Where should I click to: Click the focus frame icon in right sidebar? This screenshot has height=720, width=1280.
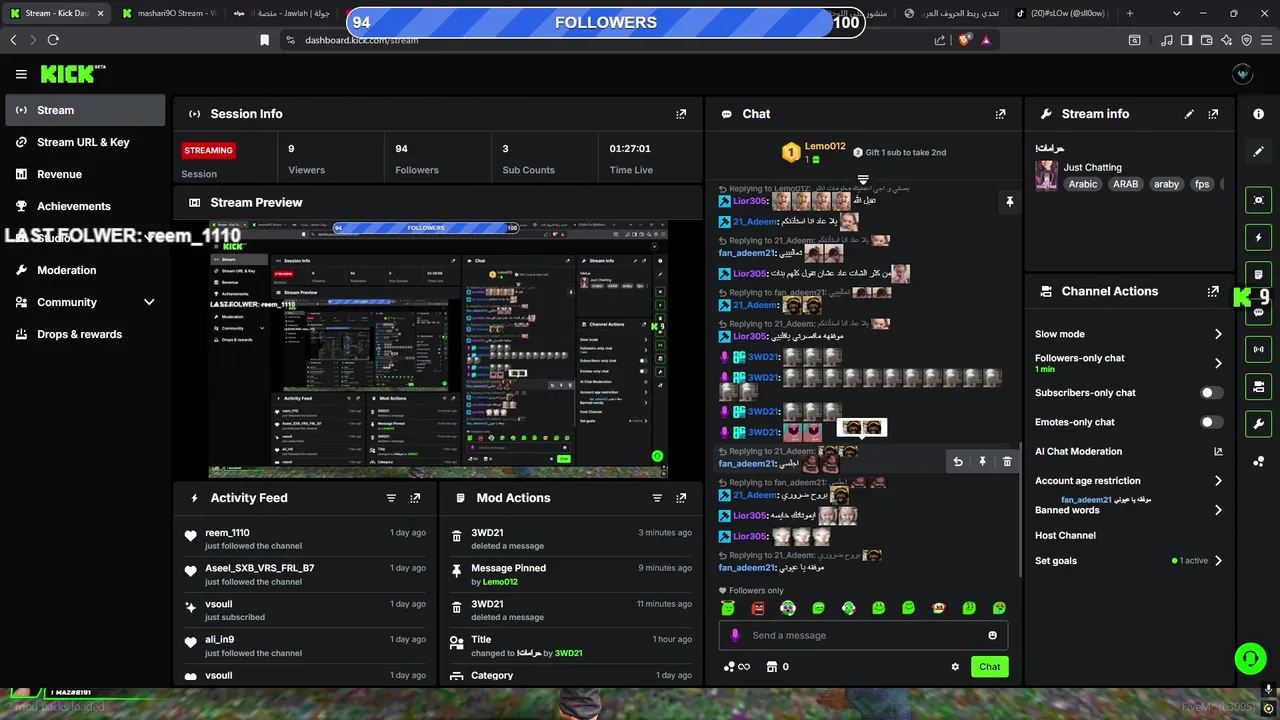[x=1258, y=200]
